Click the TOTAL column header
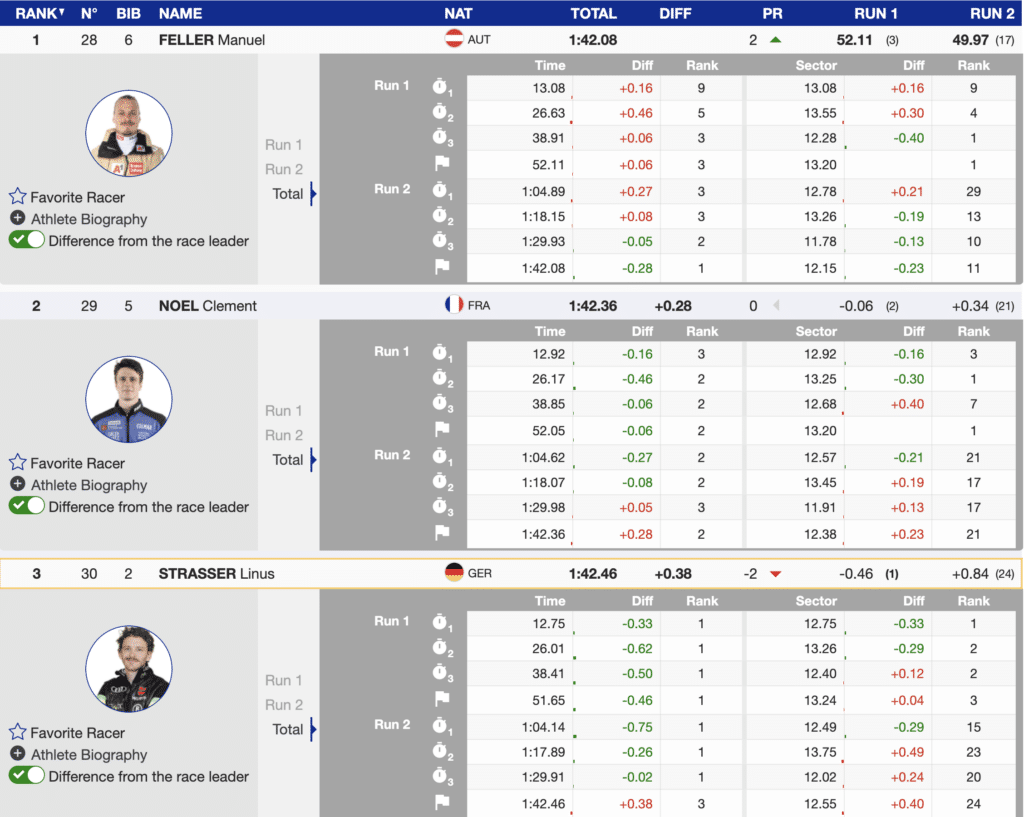1024x817 pixels. click(593, 13)
